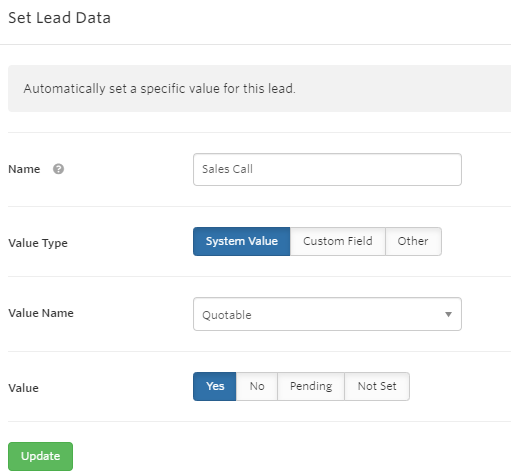Set the Value to Yes
Viewport: 511px width, 476px height.
pos(215,386)
